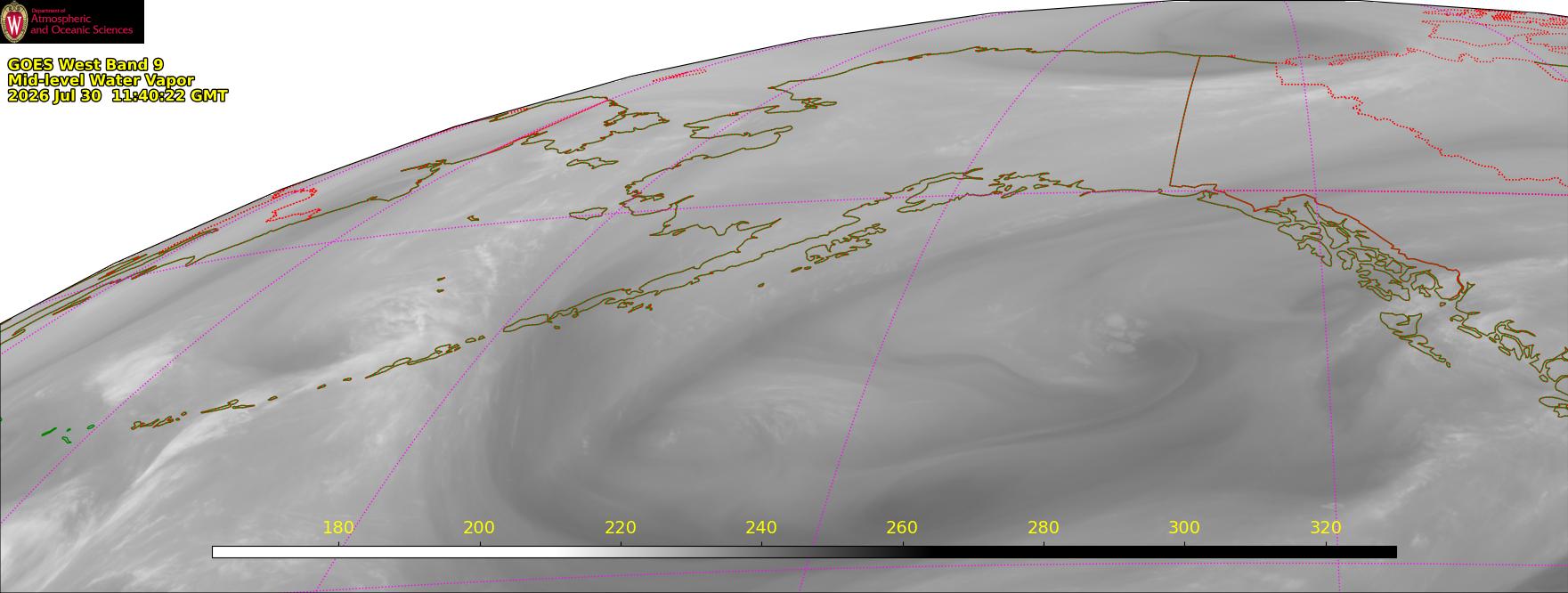This screenshot has height=593, width=1568.
Task: Click the 220 value on the temperature scale
Action: coord(621,527)
